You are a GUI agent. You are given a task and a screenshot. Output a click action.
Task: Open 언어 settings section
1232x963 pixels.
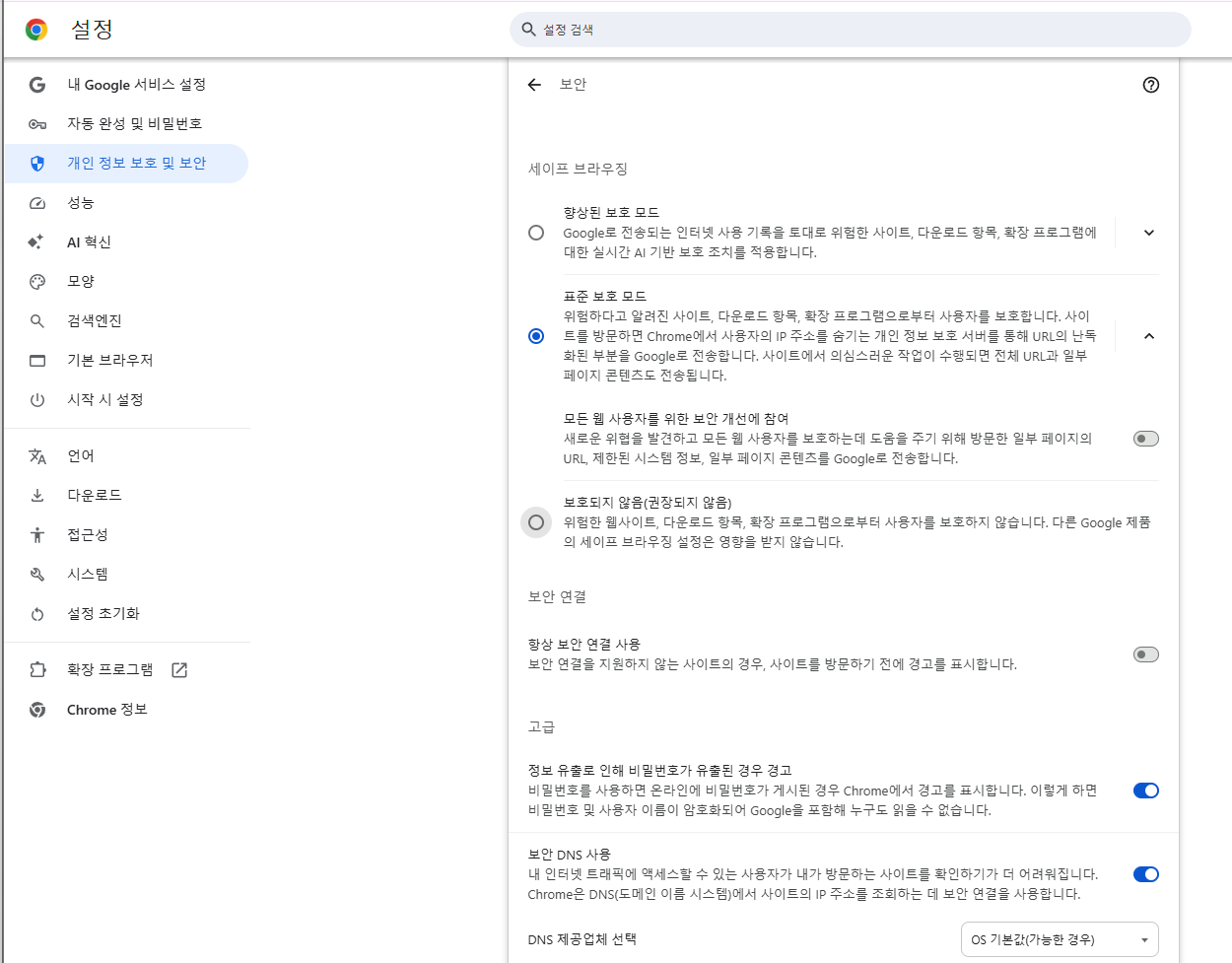[x=126, y=456]
